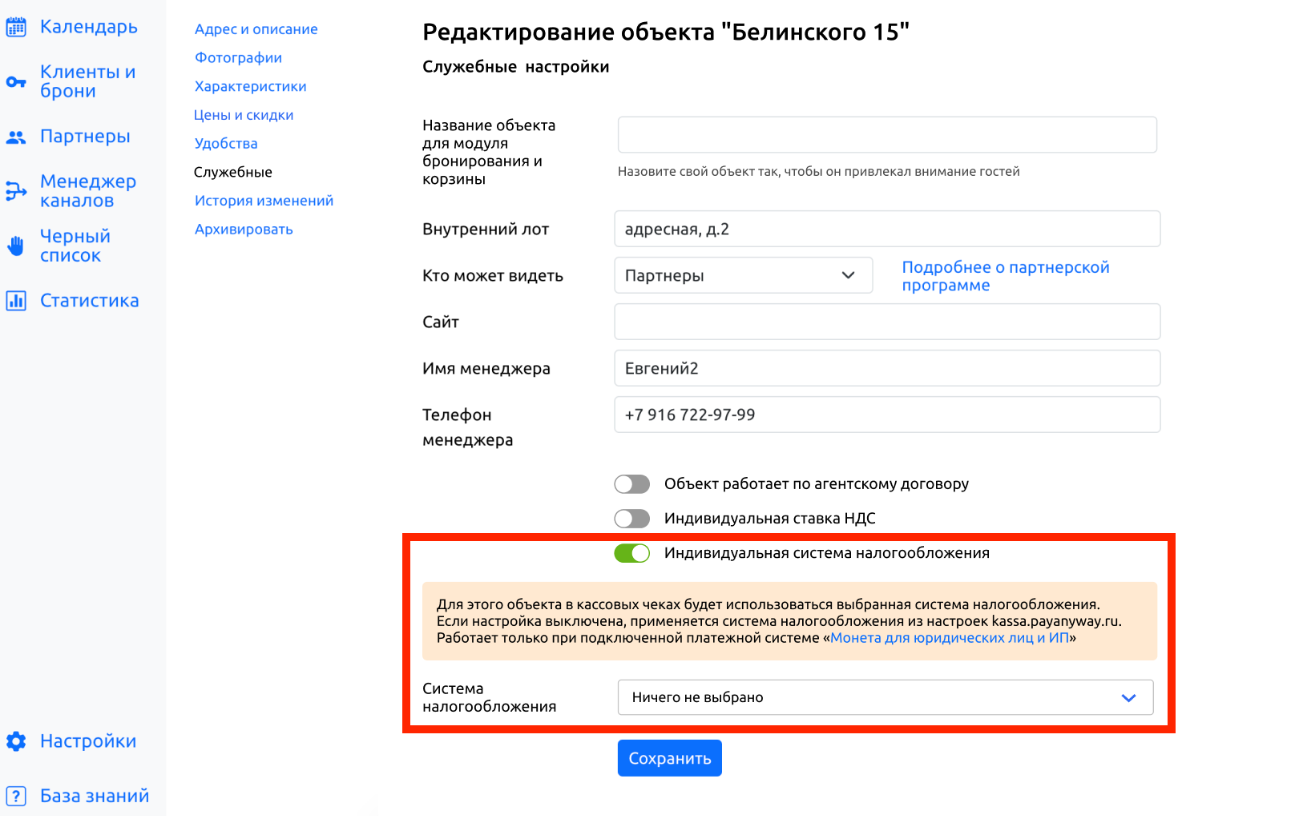The height and width of the screenshot is (816, 1289).
Task: Click the Настройки gear icon
Action: pos(16,741)
